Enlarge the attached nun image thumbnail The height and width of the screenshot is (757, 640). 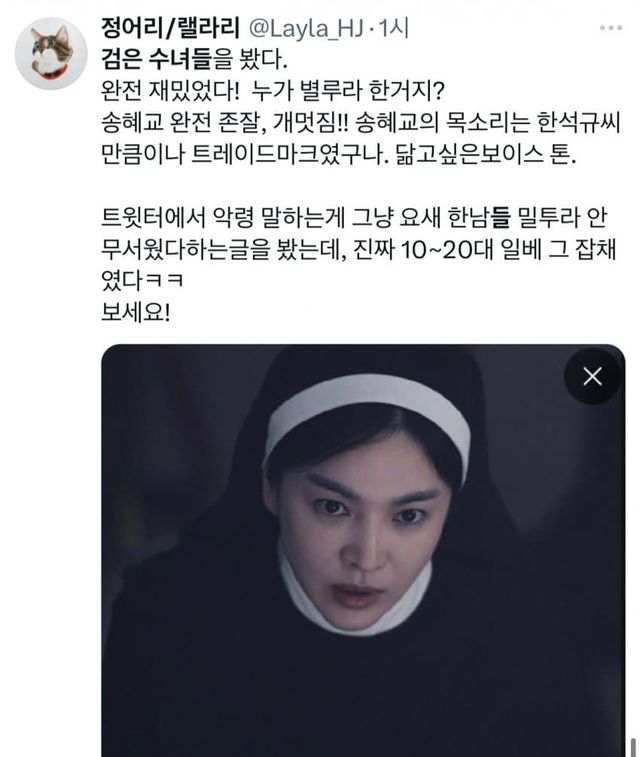tap(363, 550)
